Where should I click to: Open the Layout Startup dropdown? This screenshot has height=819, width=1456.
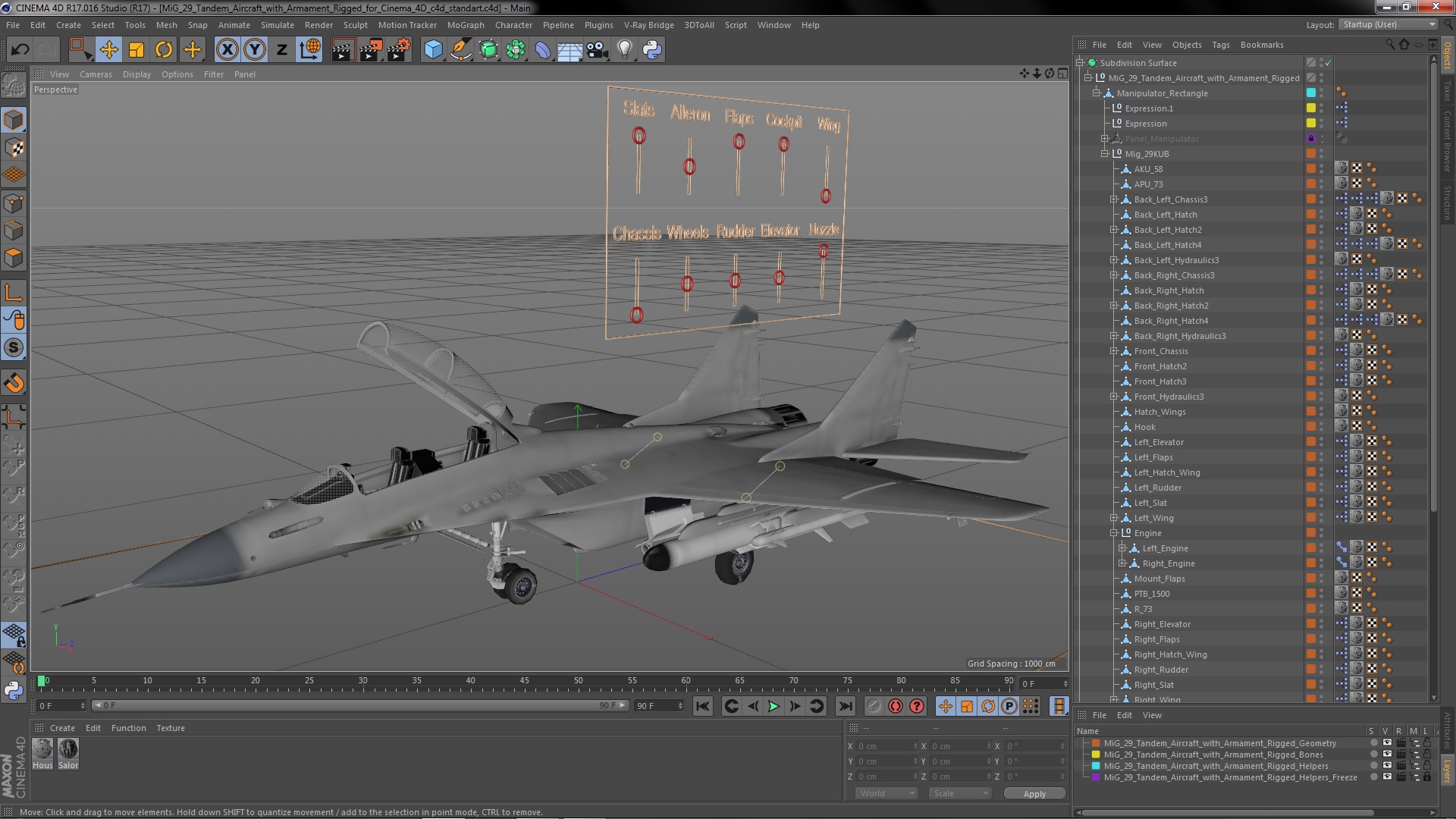pos(1388,25)
